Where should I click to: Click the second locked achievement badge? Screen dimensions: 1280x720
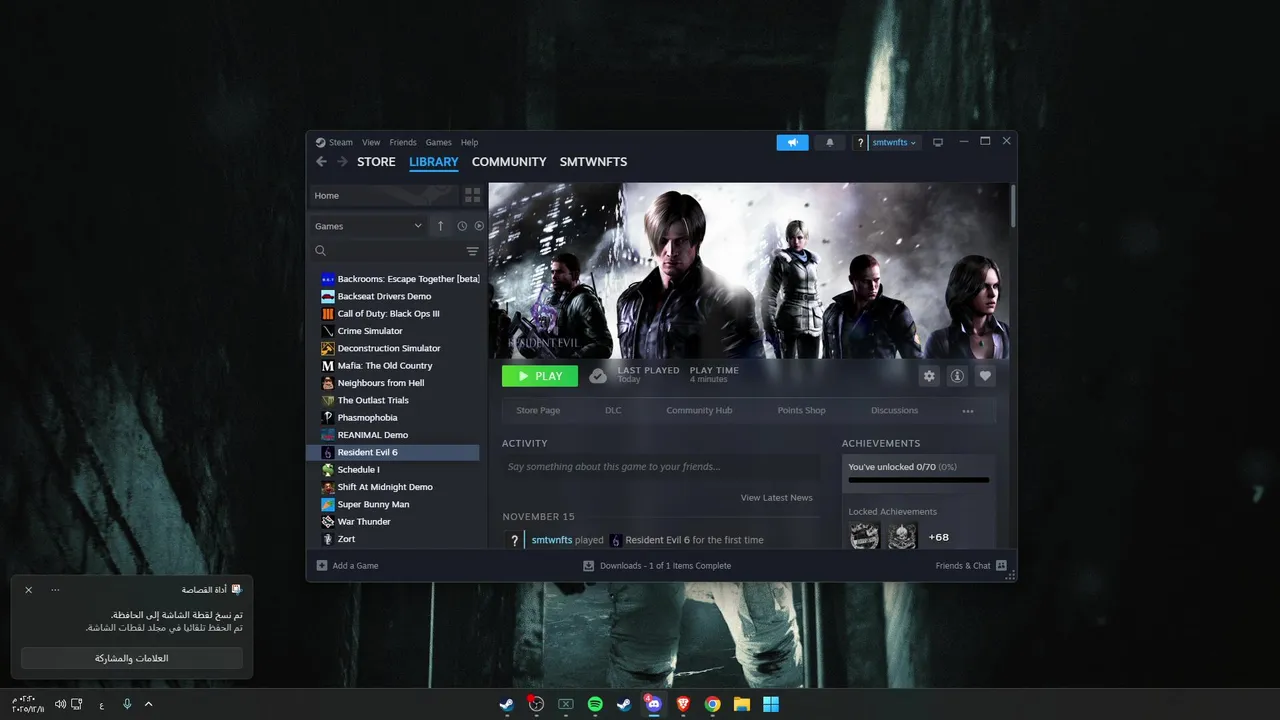pyautogui.click(x=903, y=536)
